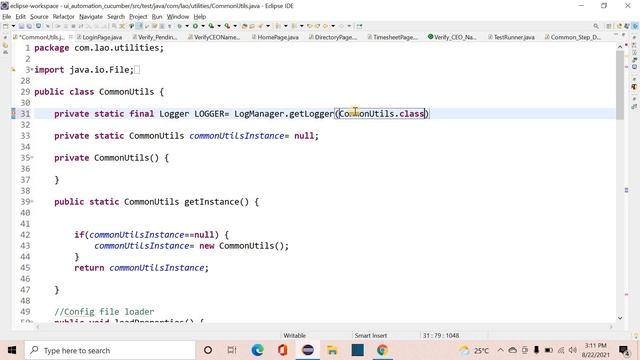Collapse the CommonUtils constructor at line 35

pos(32,157)
